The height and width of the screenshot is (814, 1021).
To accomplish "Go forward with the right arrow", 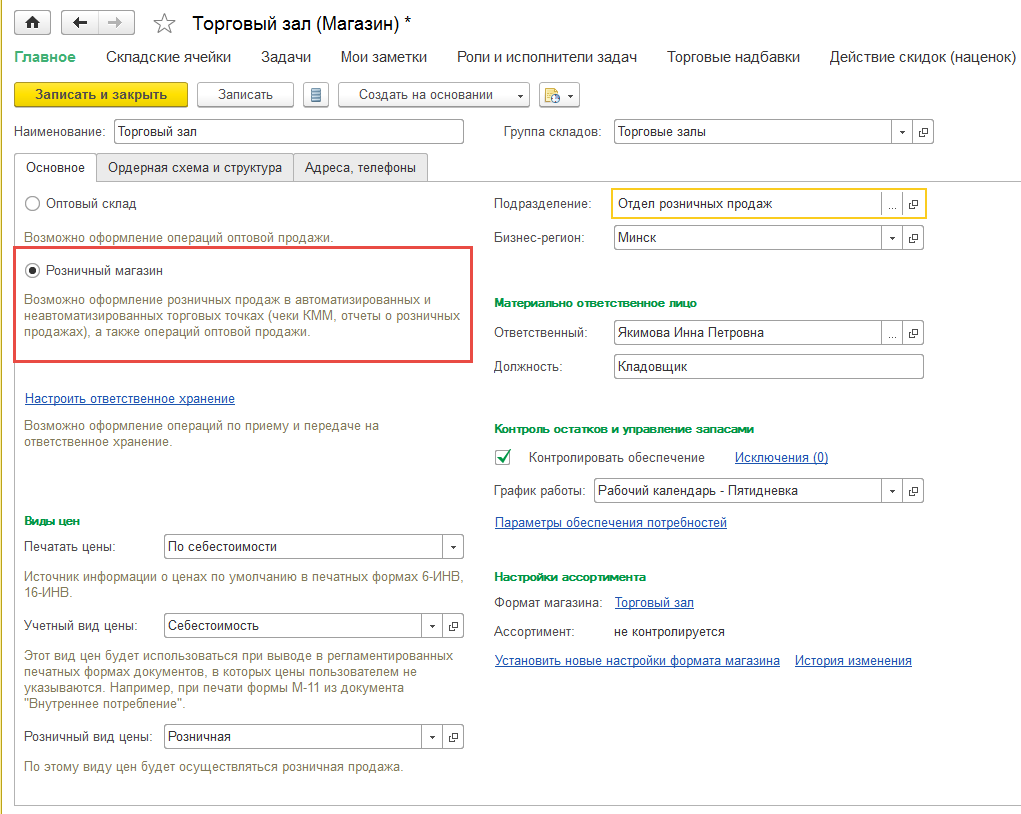I will [115, 23].
